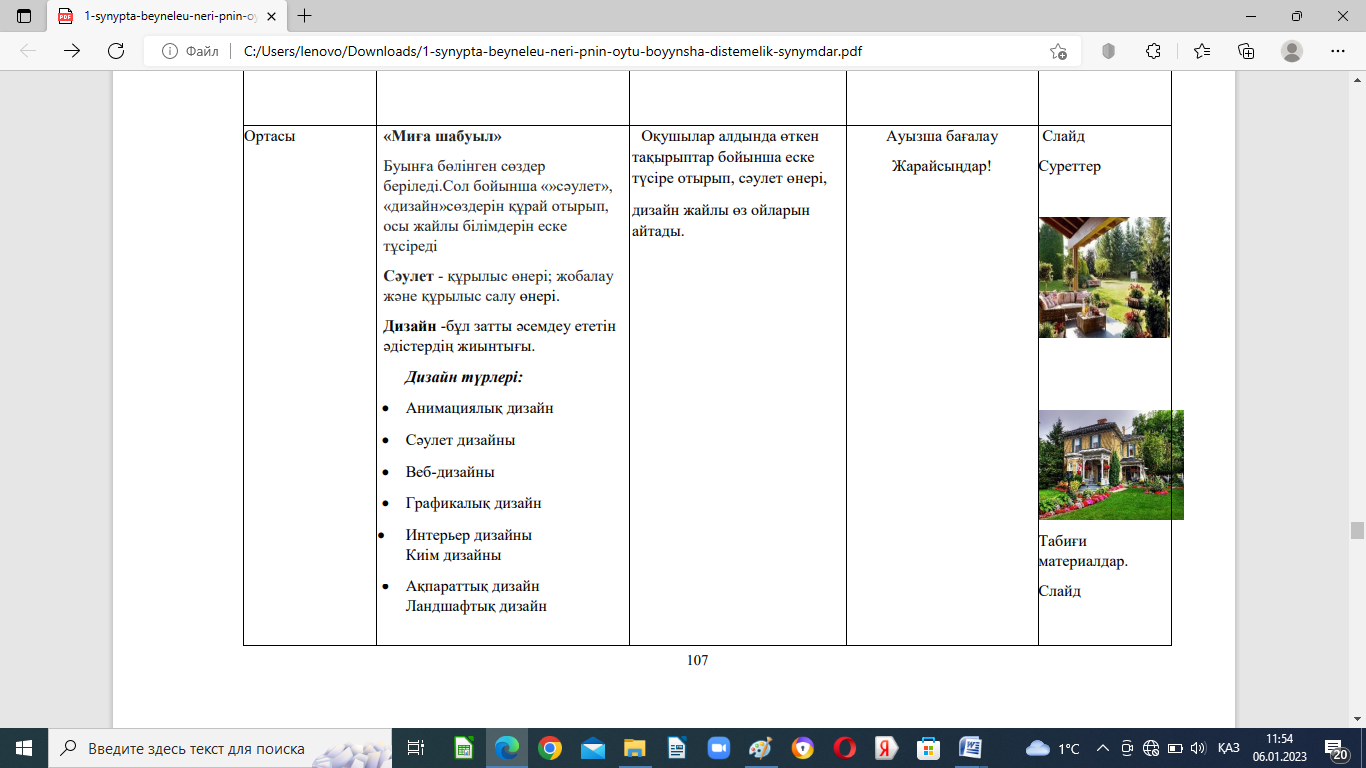Click 'Анимациялық дизайн' list item
1366x768 pixels.
pos(480,408)
